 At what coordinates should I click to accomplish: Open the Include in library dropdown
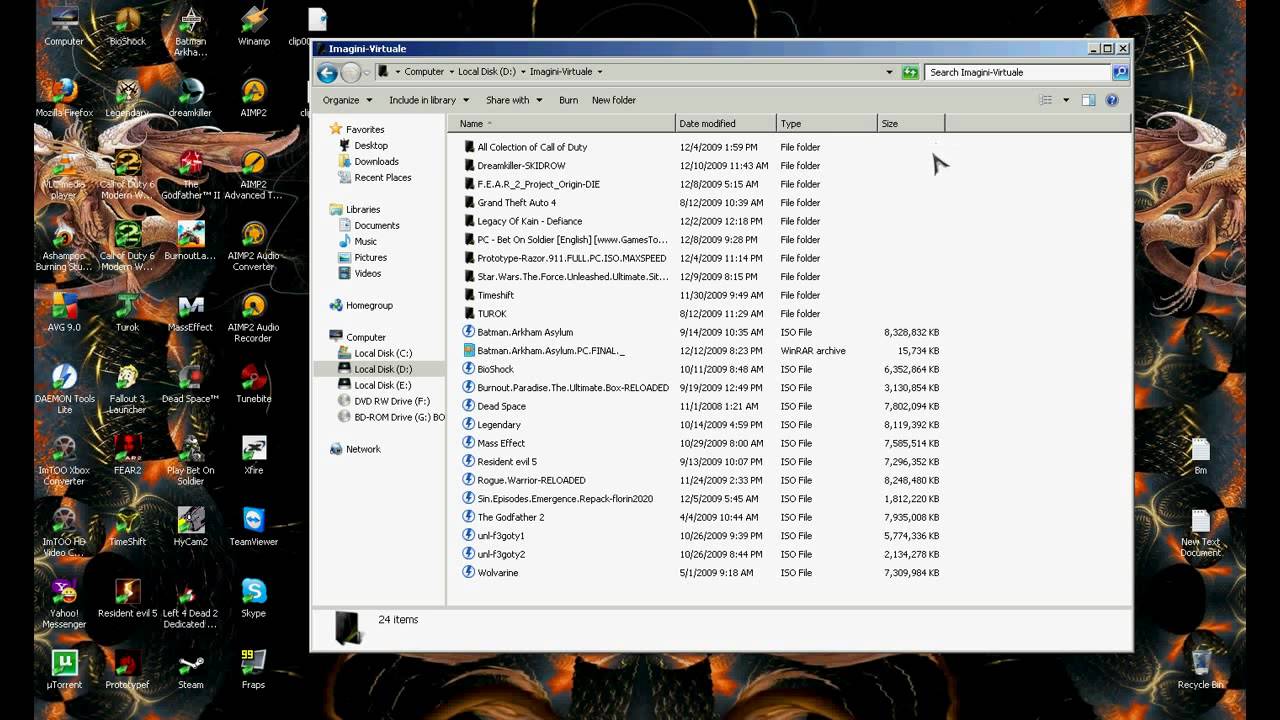point(428,100)
